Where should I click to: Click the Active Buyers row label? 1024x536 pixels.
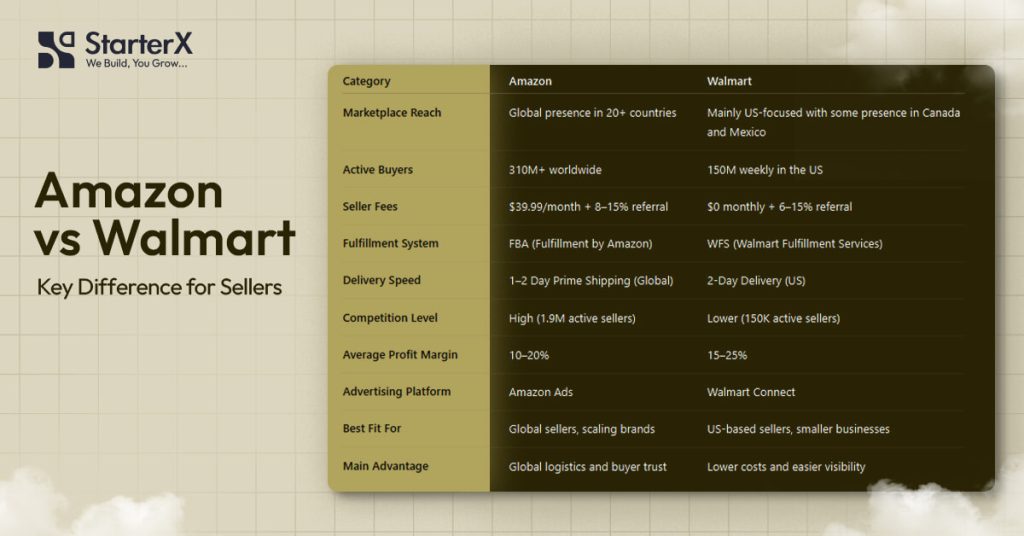tap(377, 170)
